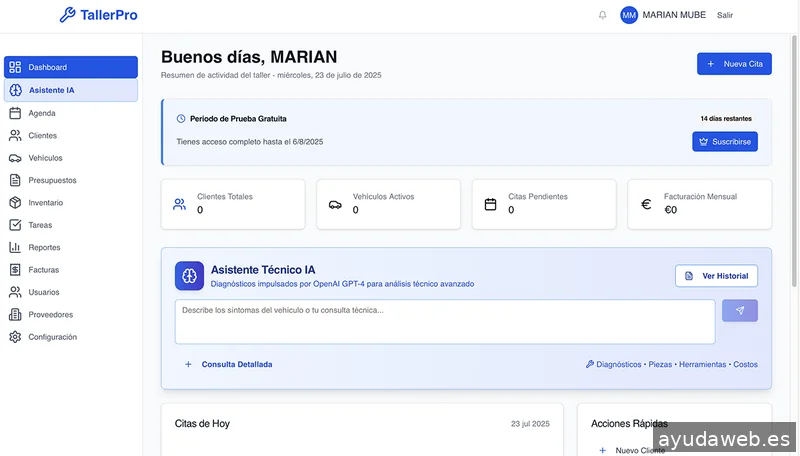800x456 pixels.
Task: Click the wrench icon beside Diagnósticos
Action: 590,364
